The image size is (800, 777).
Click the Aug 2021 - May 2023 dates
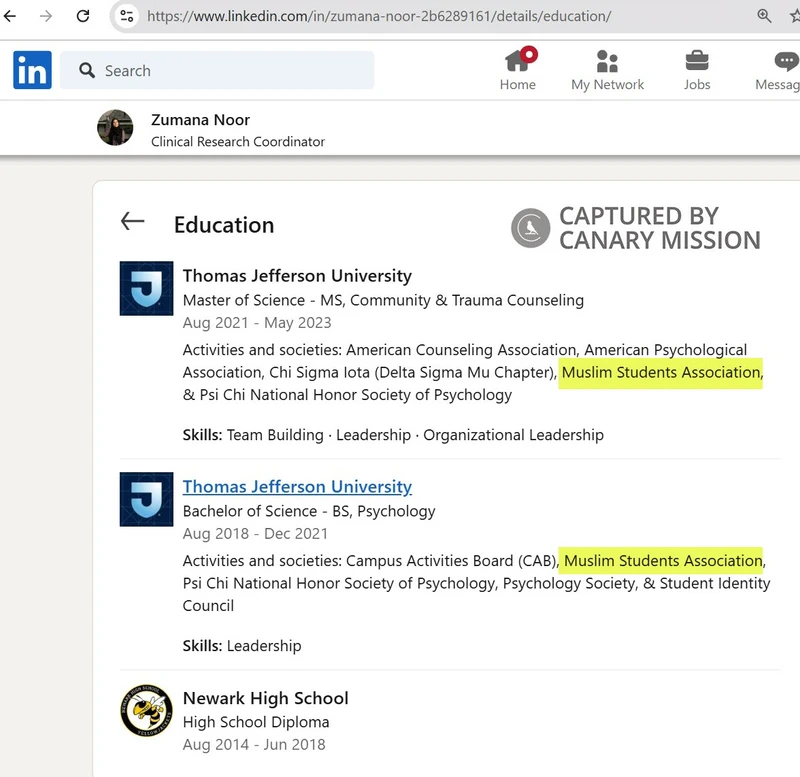click(257, 322)
